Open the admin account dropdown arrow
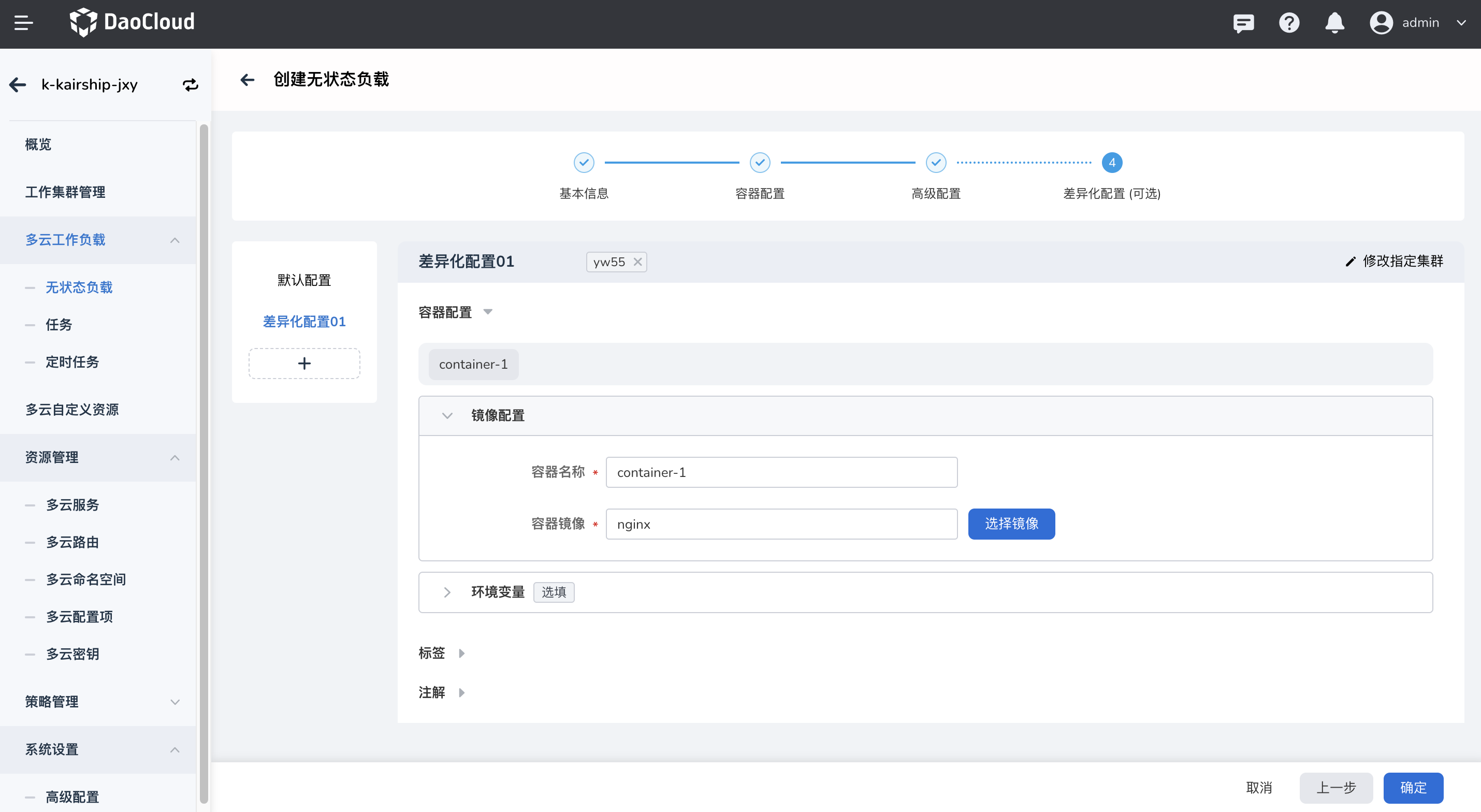Image resolution: width=1481 pixels, height=812 pixels. (1461, 23)
